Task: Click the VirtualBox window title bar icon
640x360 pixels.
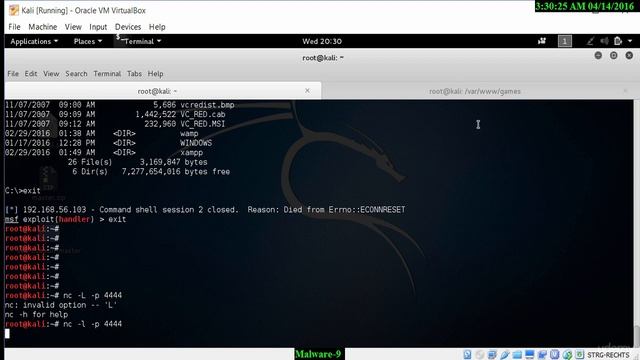Action: coord(14,10)
